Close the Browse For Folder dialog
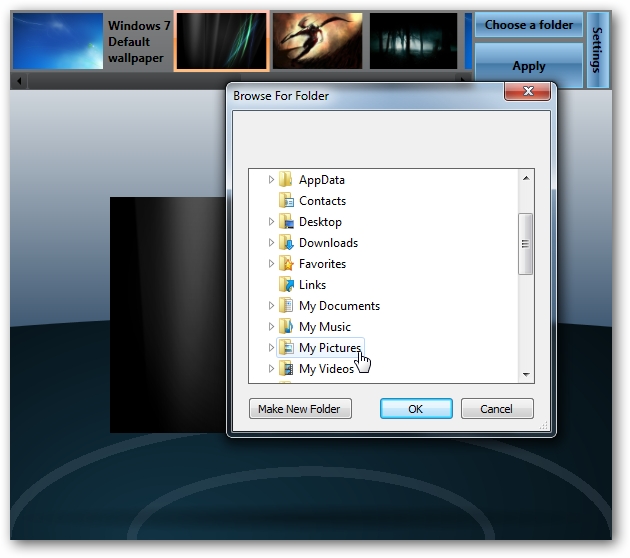 point(527,92)
